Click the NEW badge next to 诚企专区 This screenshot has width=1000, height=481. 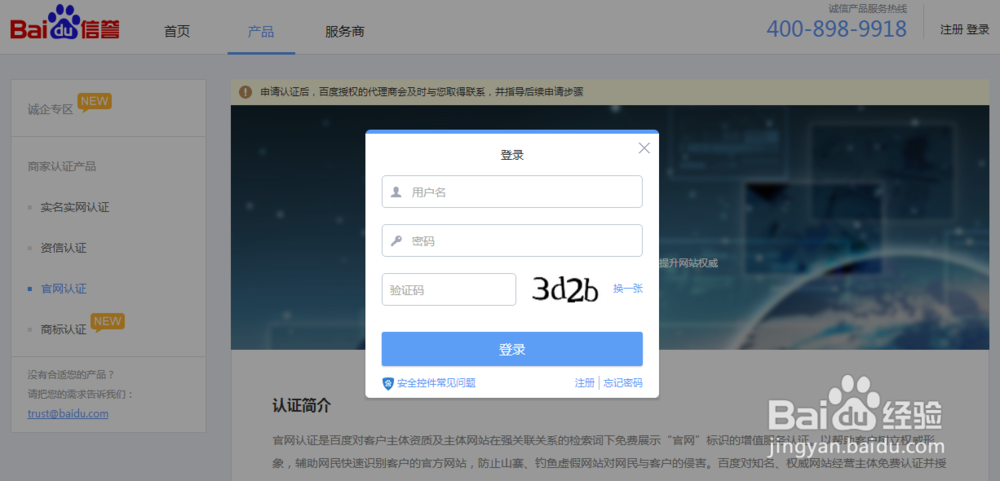tap(94, 102)
